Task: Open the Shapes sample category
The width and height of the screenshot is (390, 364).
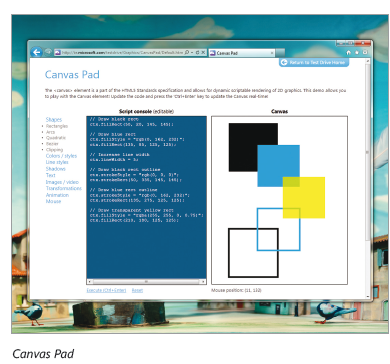Action: (54, 119)
